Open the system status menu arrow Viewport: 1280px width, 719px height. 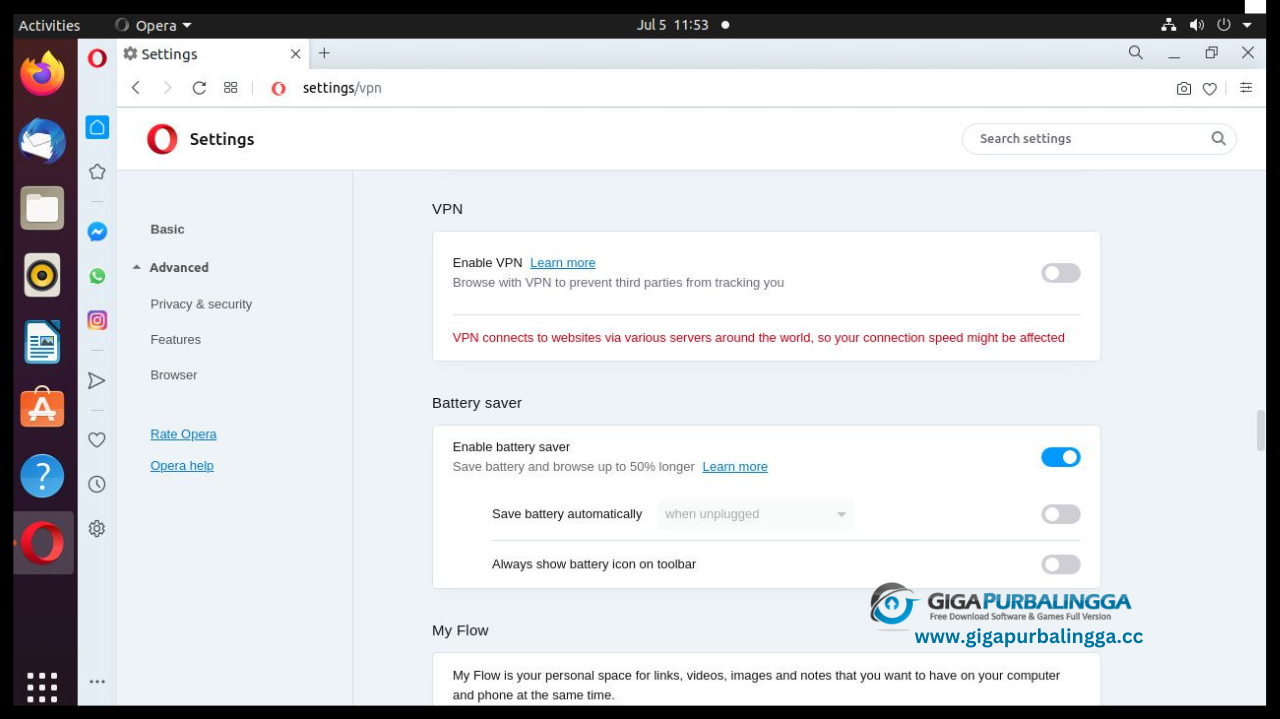pos(1247,25)
